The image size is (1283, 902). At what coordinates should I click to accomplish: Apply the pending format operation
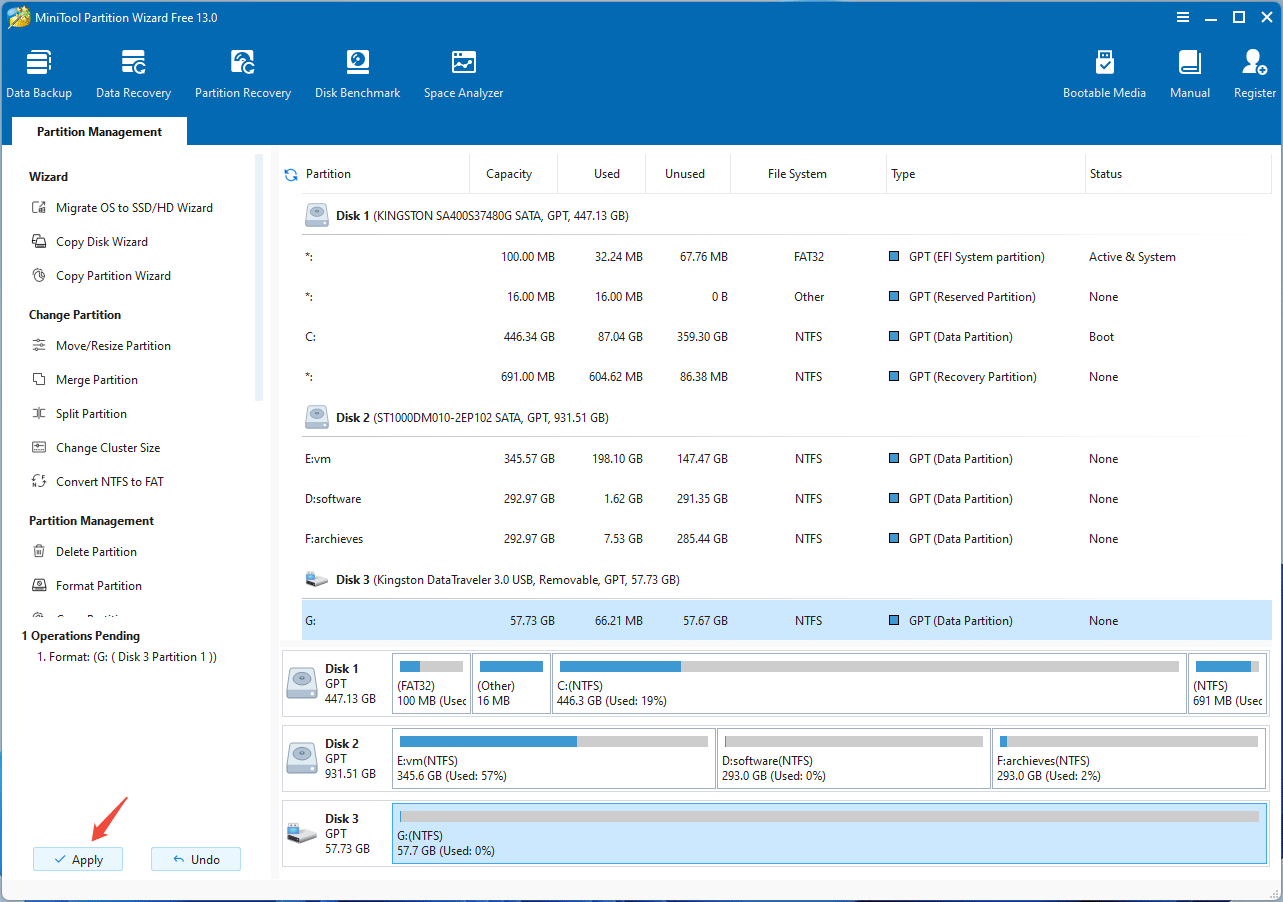pyautogui.click(x=77, y=858)
